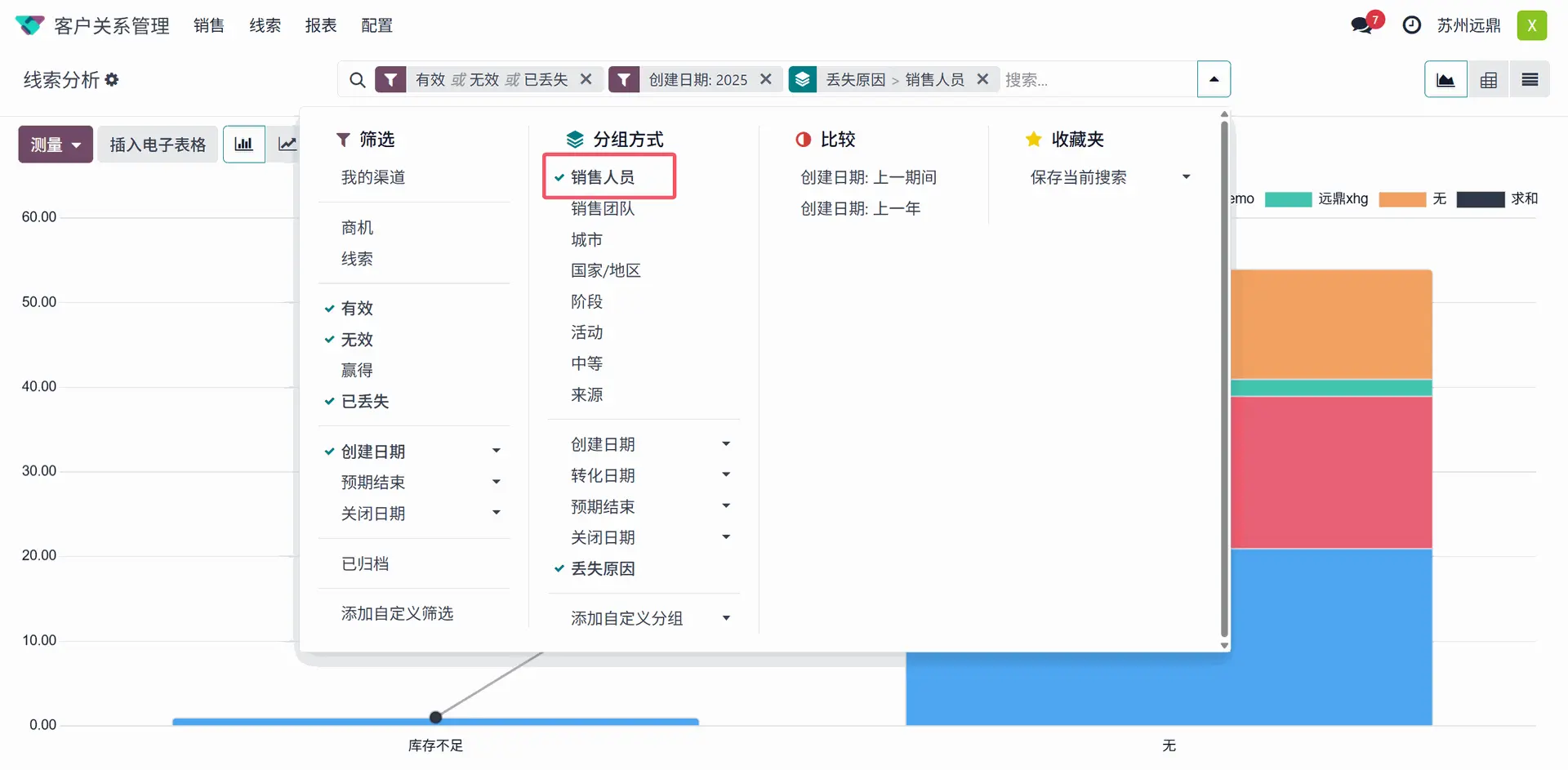Remove the 创建日期: 2025 filter
This screenshot has width=1568, height=770.
766,79
